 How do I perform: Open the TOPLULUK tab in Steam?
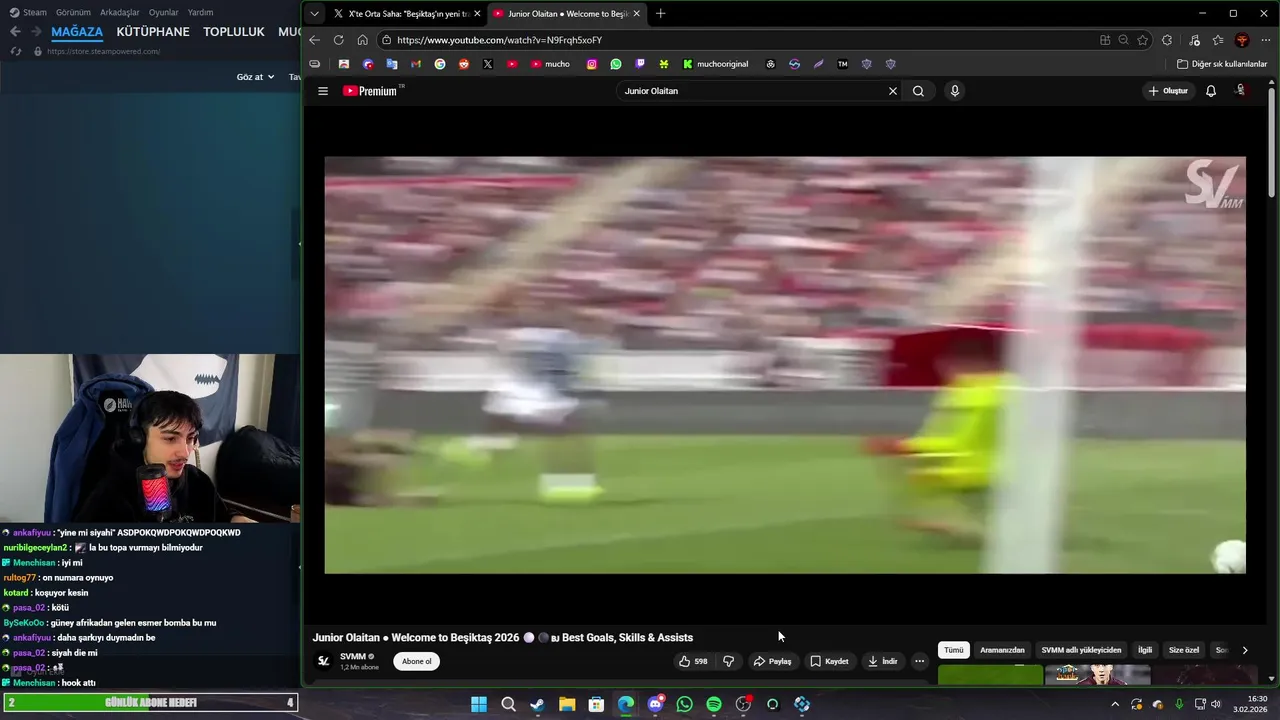pos(234,32)
